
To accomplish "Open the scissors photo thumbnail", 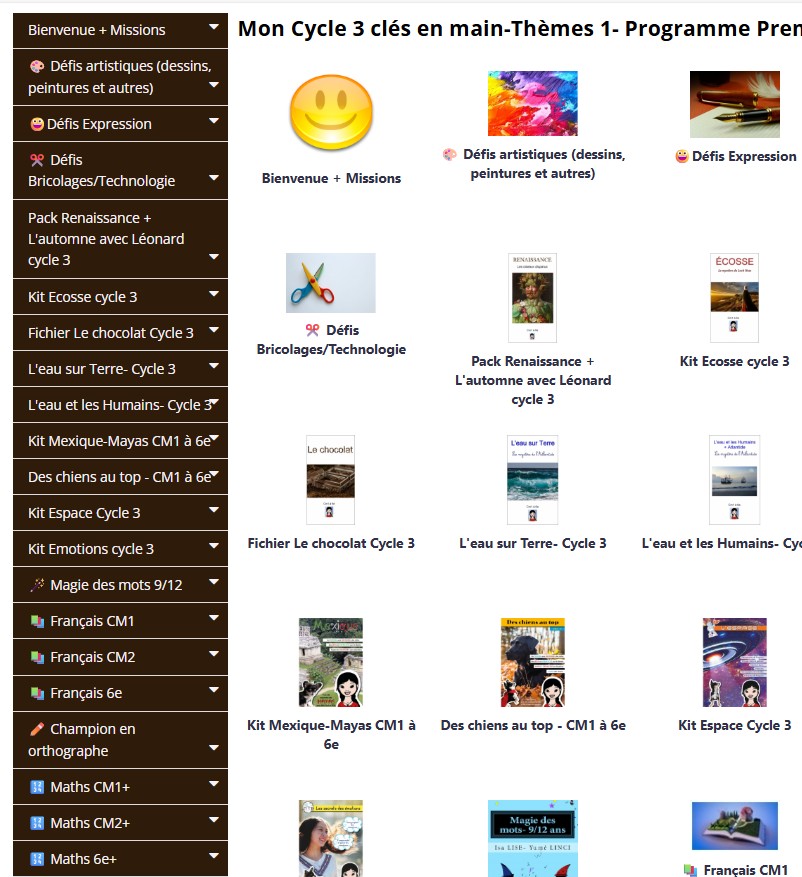I will tap(331, 282).
